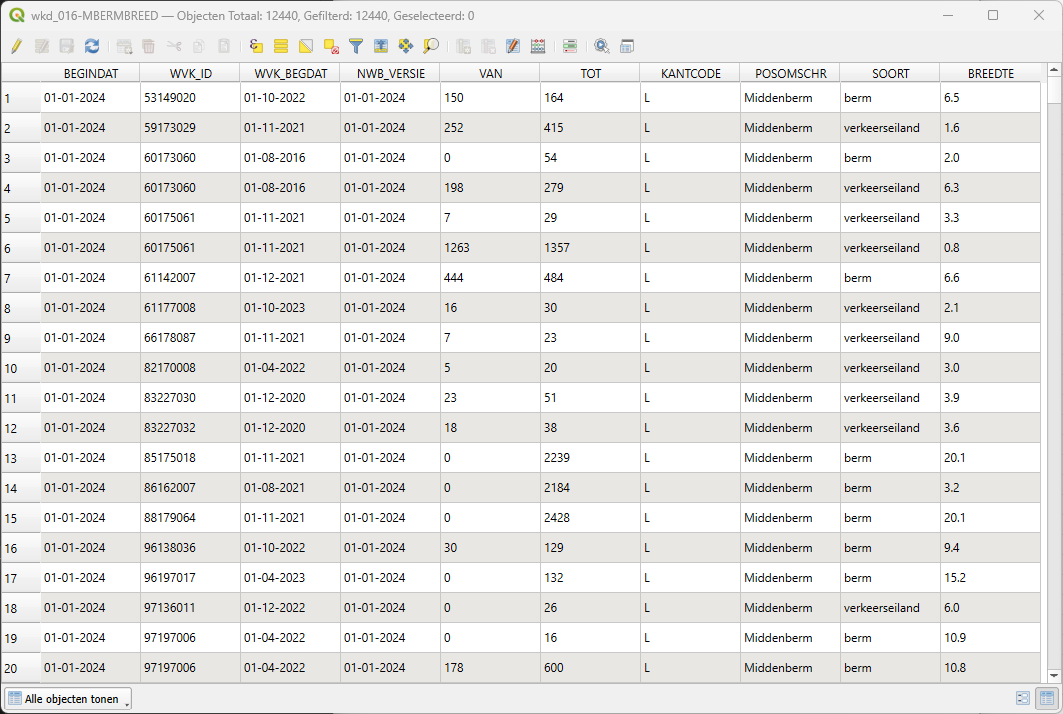Click the filter funnel icon
The height and width of the screenshot is (714, 1063).
tap(355, 46)
